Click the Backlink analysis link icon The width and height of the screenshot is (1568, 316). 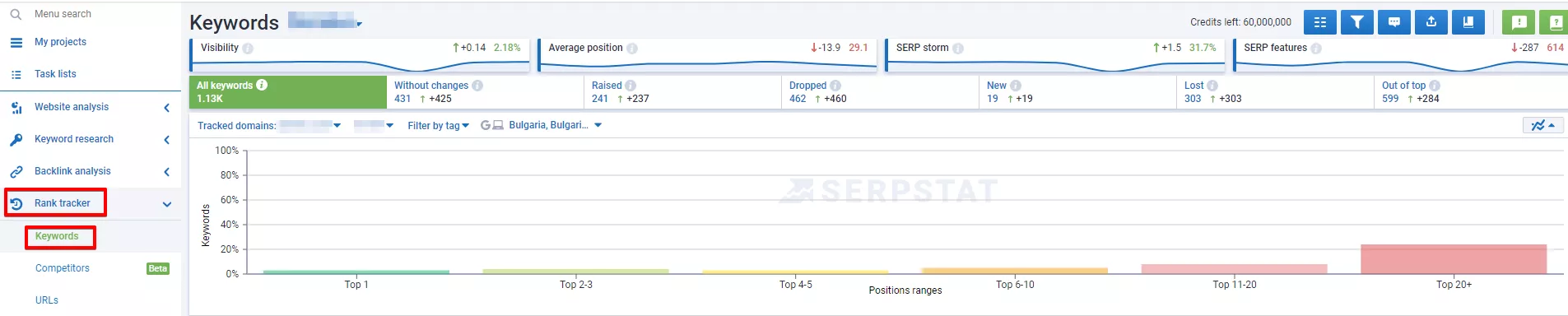point(16,171)
